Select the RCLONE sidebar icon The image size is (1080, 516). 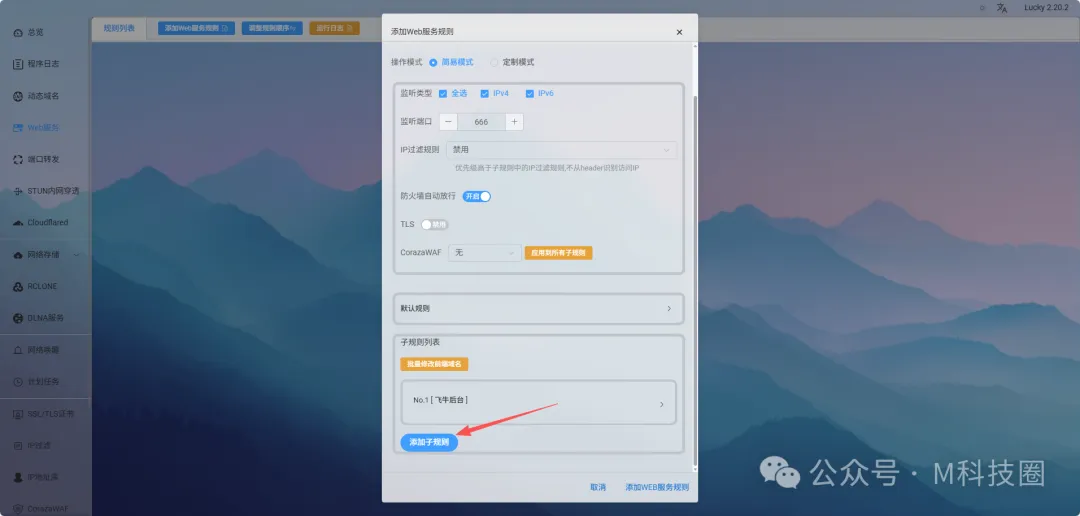19,287
